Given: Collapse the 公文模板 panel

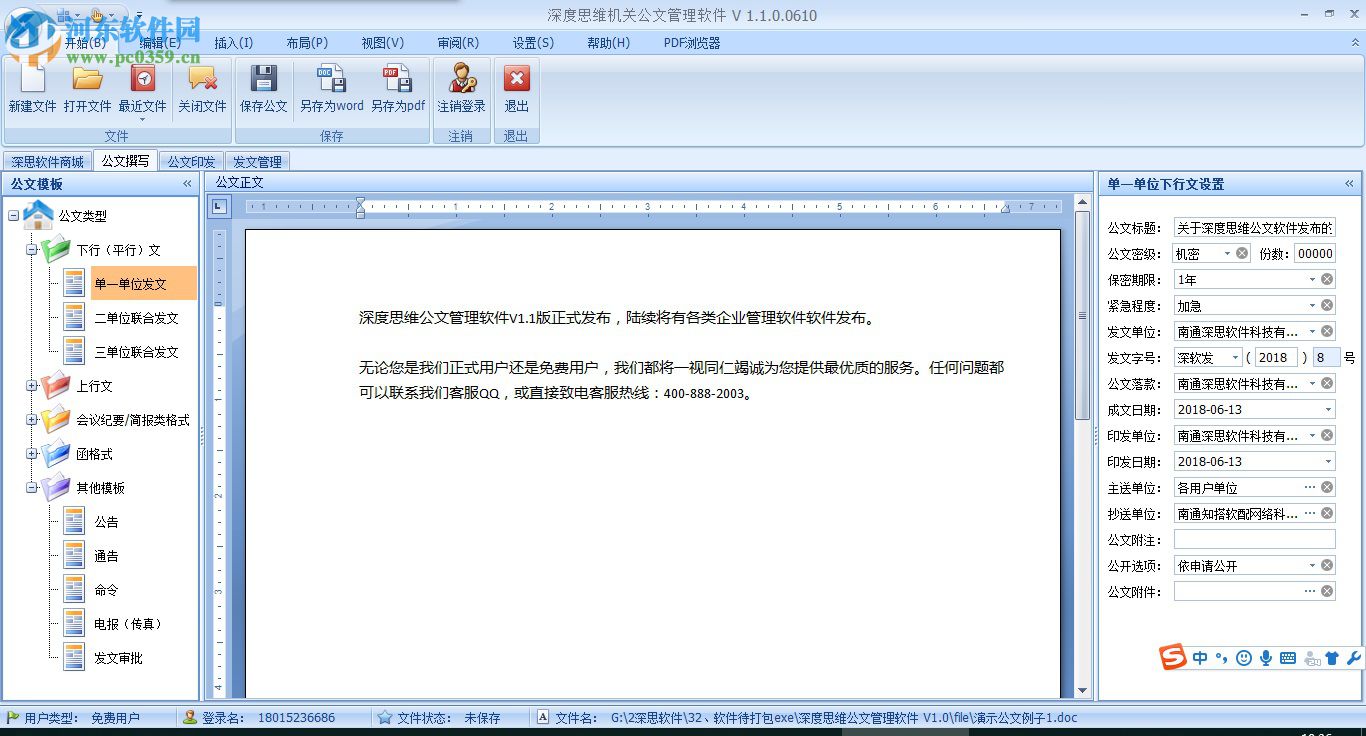Looking at the screenshot, I should click(x=187, y=184).
